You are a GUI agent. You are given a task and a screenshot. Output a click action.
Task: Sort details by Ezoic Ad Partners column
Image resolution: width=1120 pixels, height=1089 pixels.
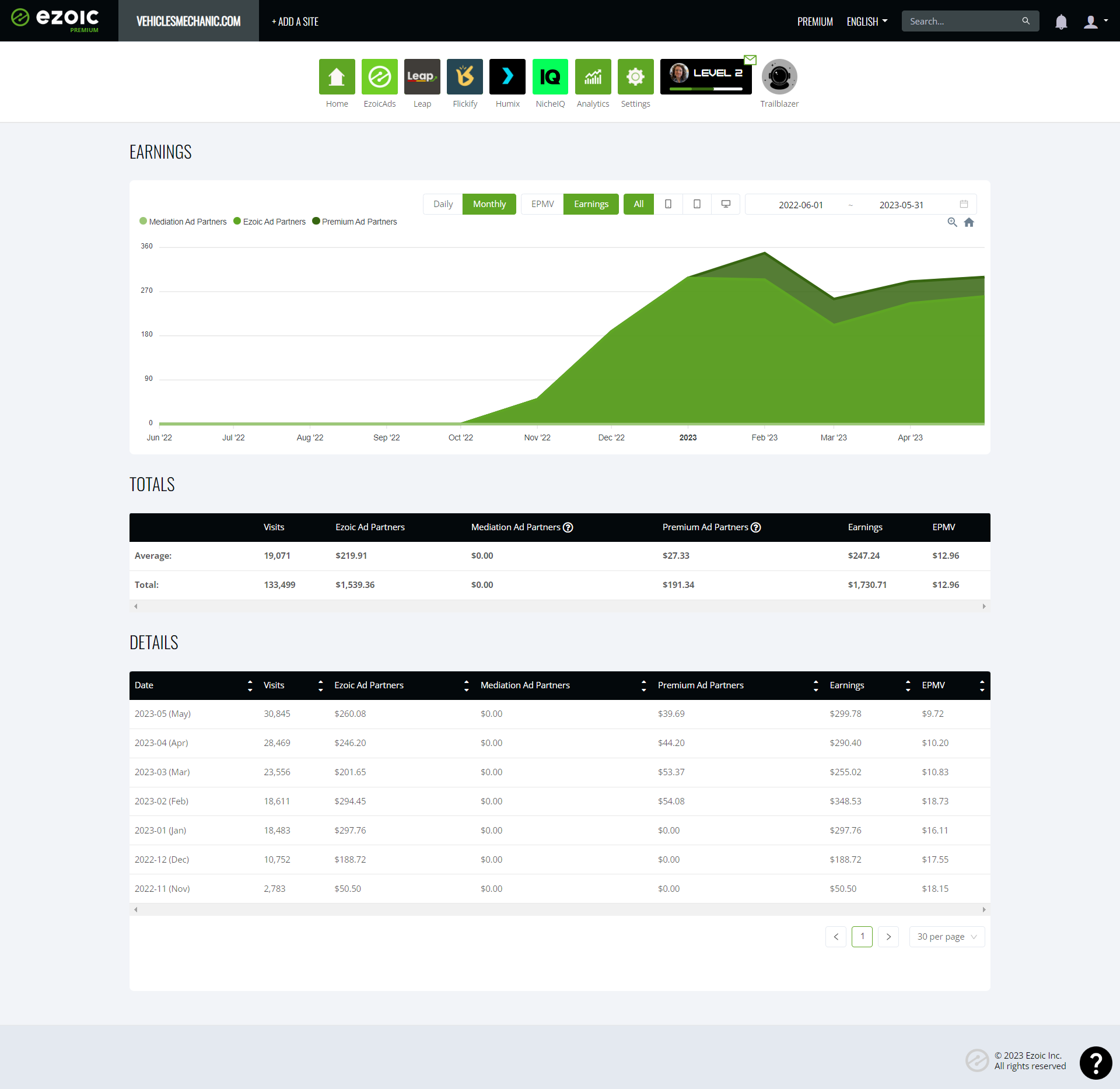coord(466,685)
